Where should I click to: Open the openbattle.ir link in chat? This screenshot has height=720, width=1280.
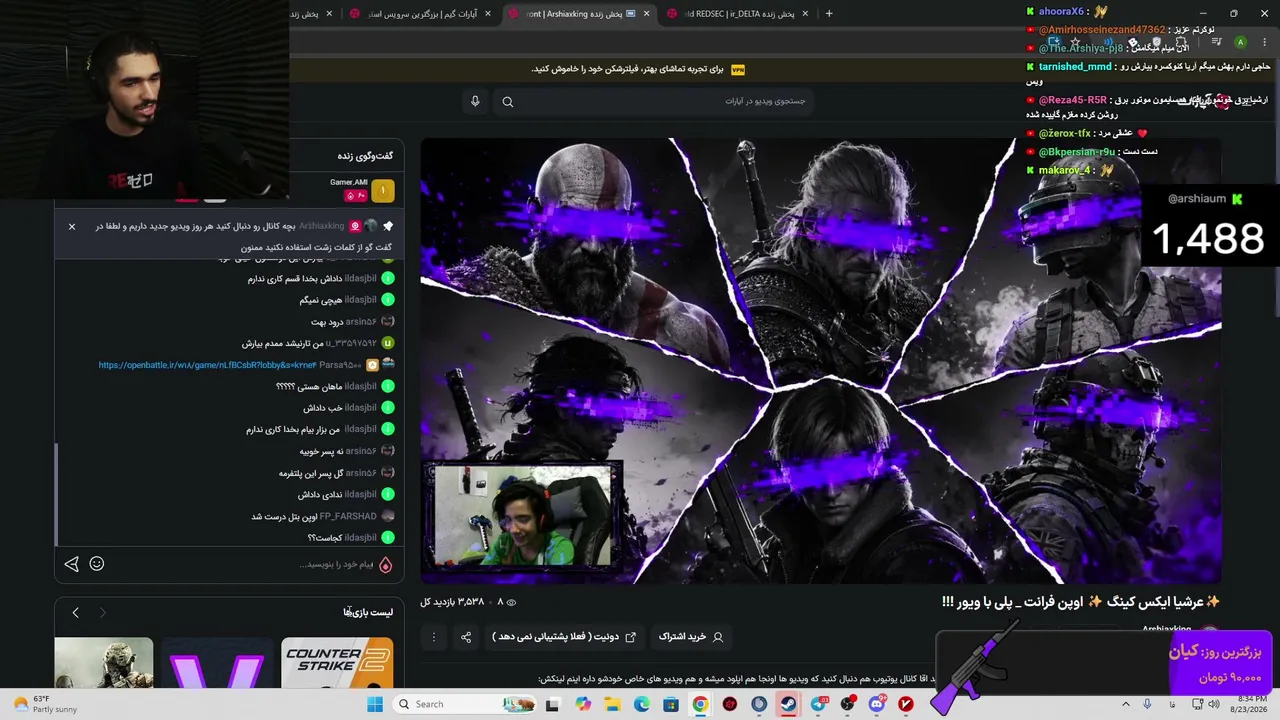207,365
